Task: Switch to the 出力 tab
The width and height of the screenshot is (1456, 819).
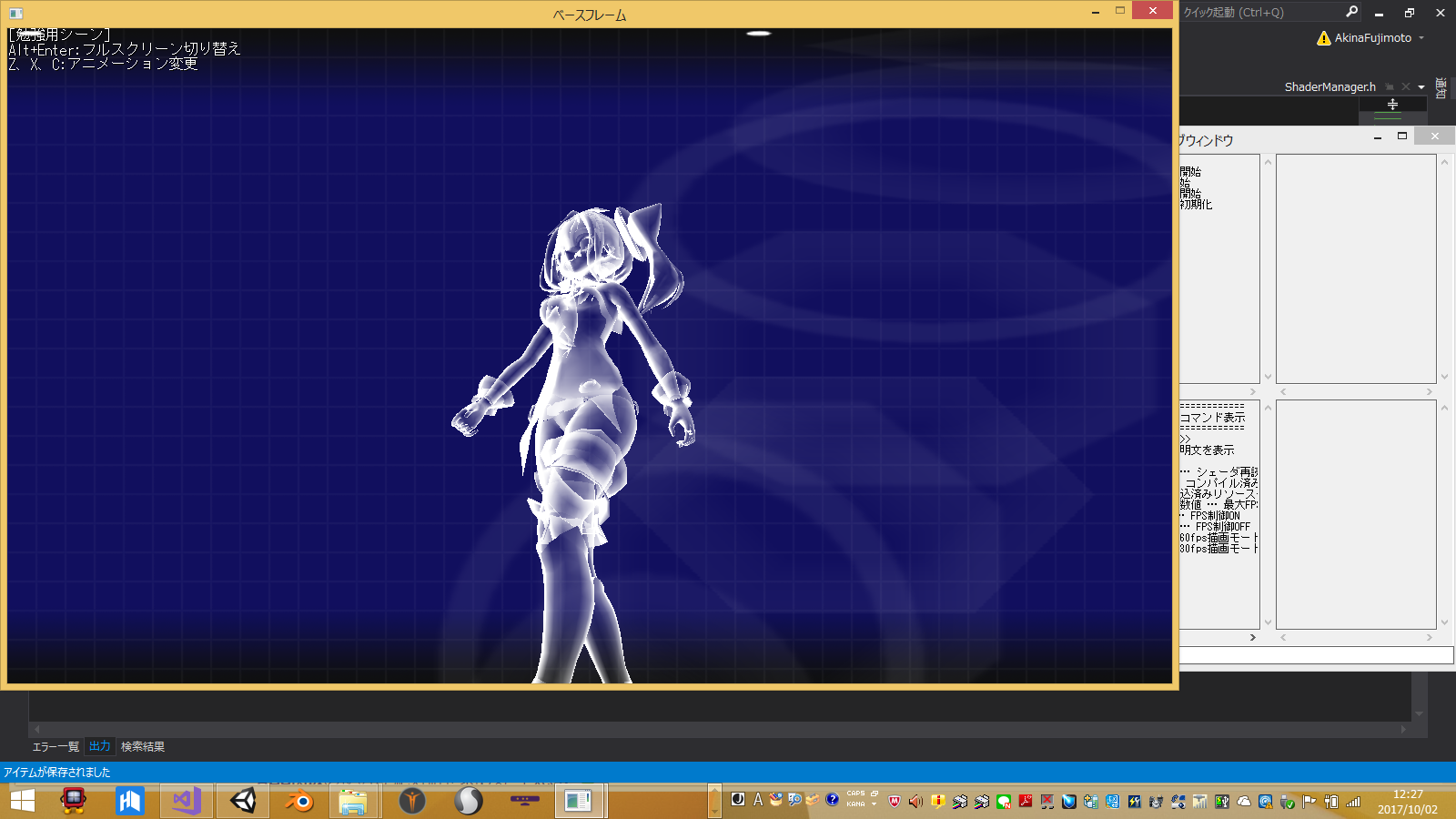Action: click(100, 746)
